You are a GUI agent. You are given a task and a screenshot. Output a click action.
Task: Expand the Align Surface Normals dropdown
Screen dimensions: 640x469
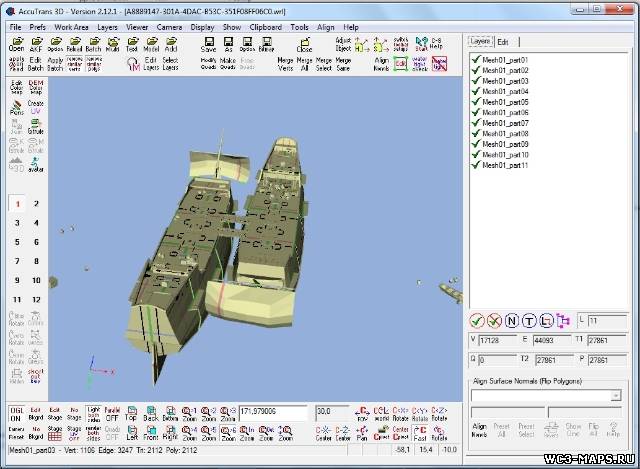tap(615, 396)
